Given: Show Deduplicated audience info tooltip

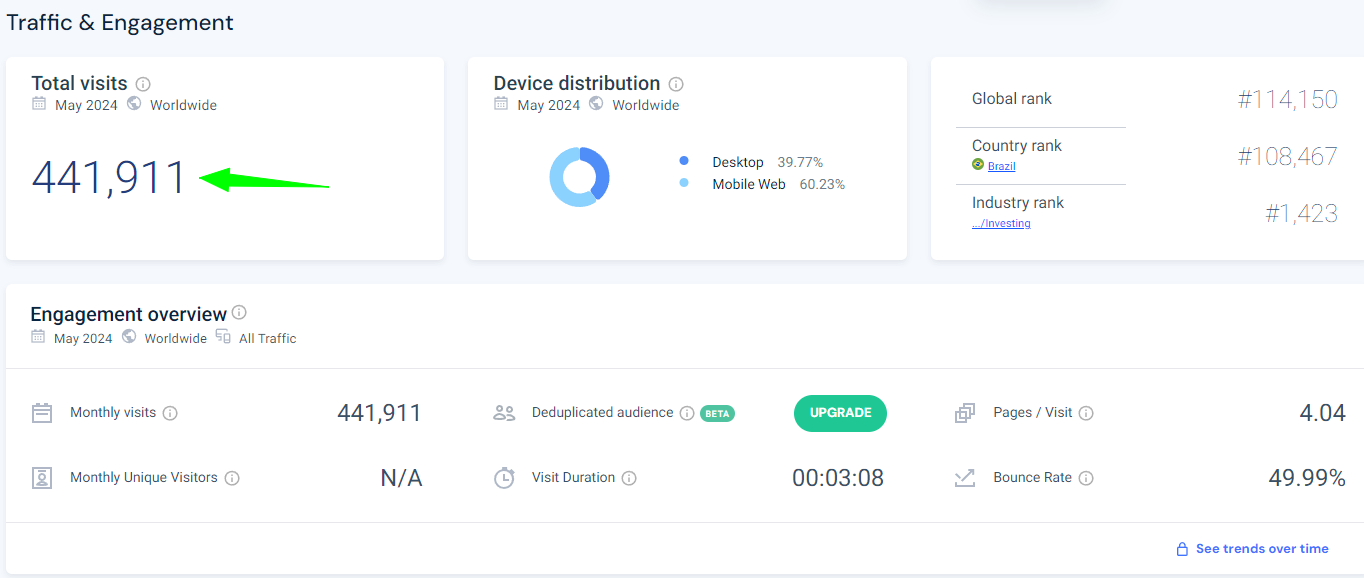Looking at the screenshot, I should 687,413.
